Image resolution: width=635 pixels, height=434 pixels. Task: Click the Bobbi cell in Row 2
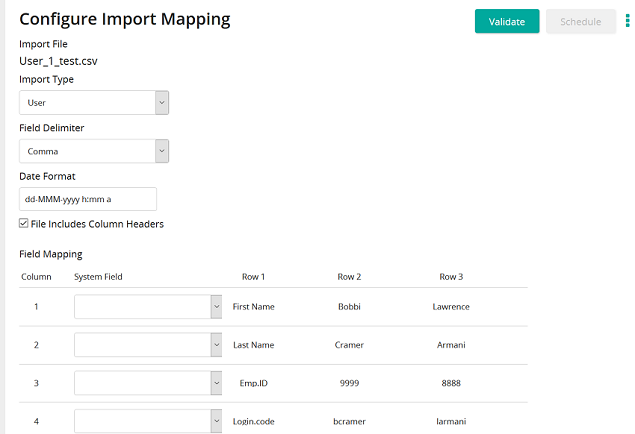coord(349,306)
